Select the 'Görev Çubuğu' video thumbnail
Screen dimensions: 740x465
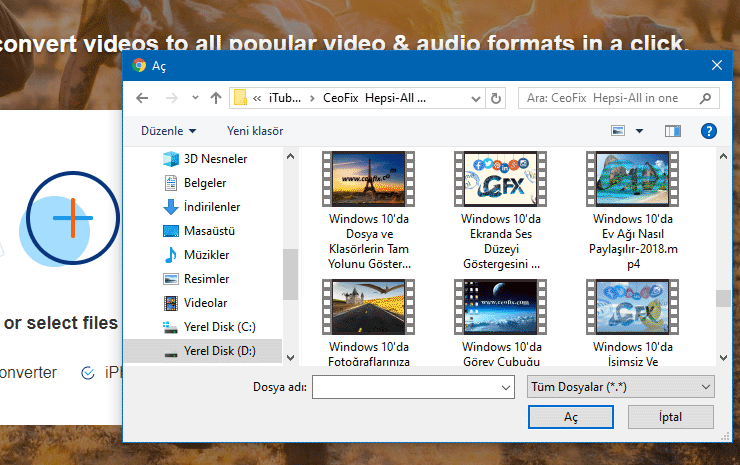point(501,307)
